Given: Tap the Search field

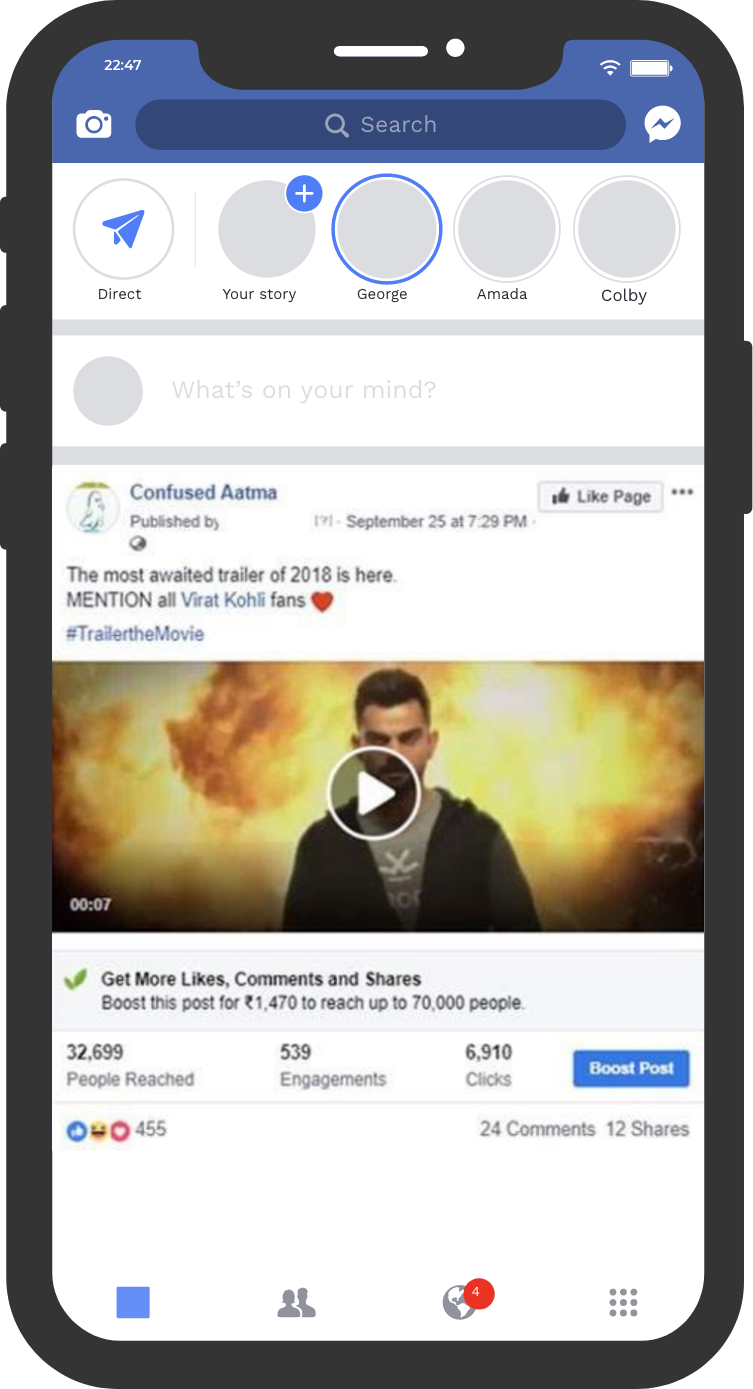Looking at the screenshot, I should tap(380, 125).
